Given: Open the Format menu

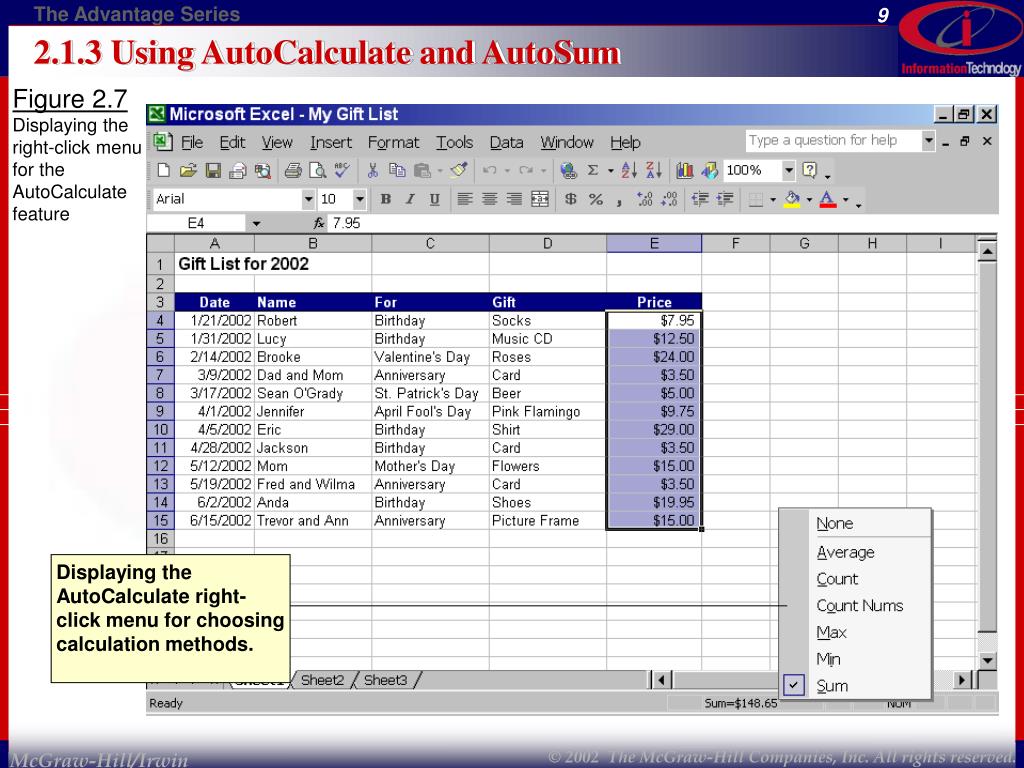Looking at the screenshot, I should 392,142.
